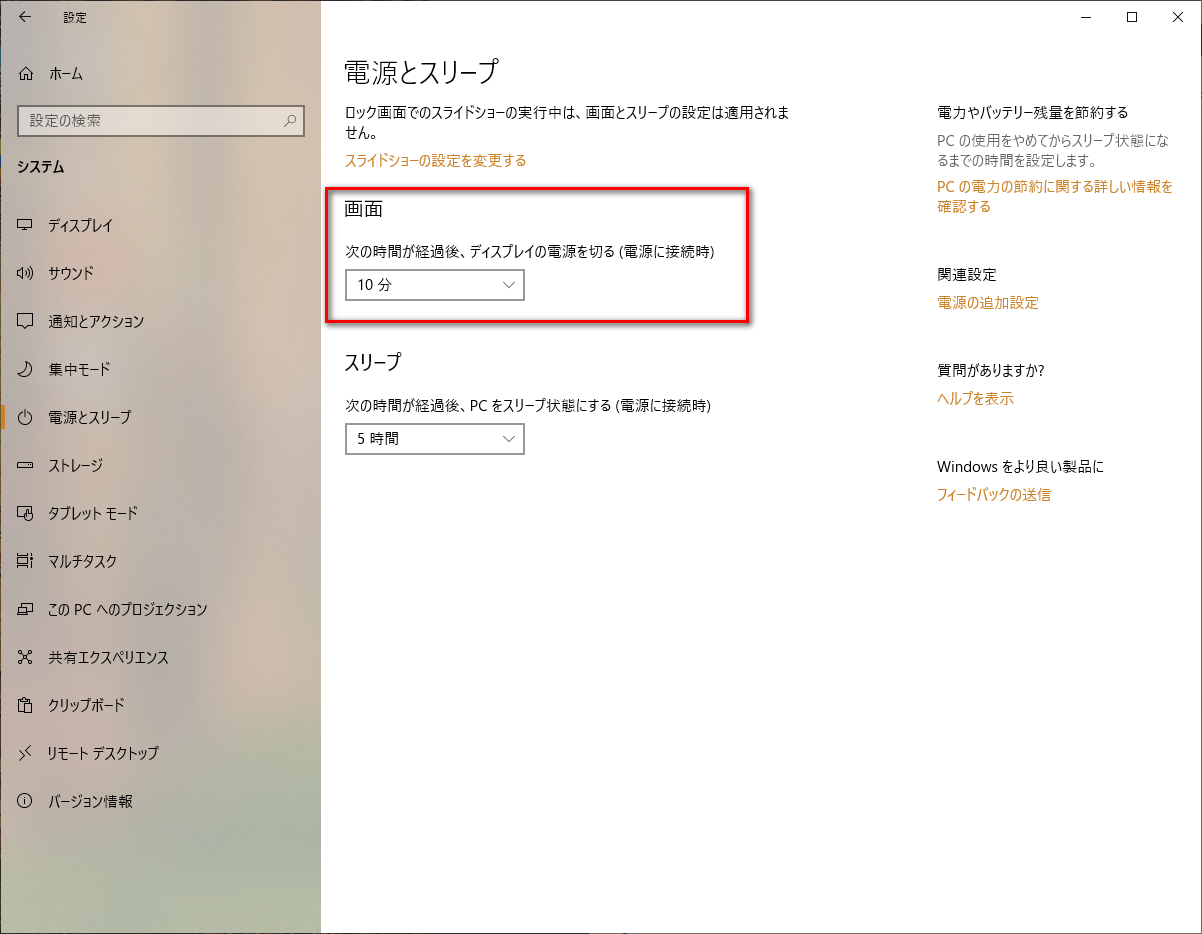Click the ホーム (Home) icon
Image resolution: width=1202 pixels, height=934 pixels.
(x=26, y=74)
